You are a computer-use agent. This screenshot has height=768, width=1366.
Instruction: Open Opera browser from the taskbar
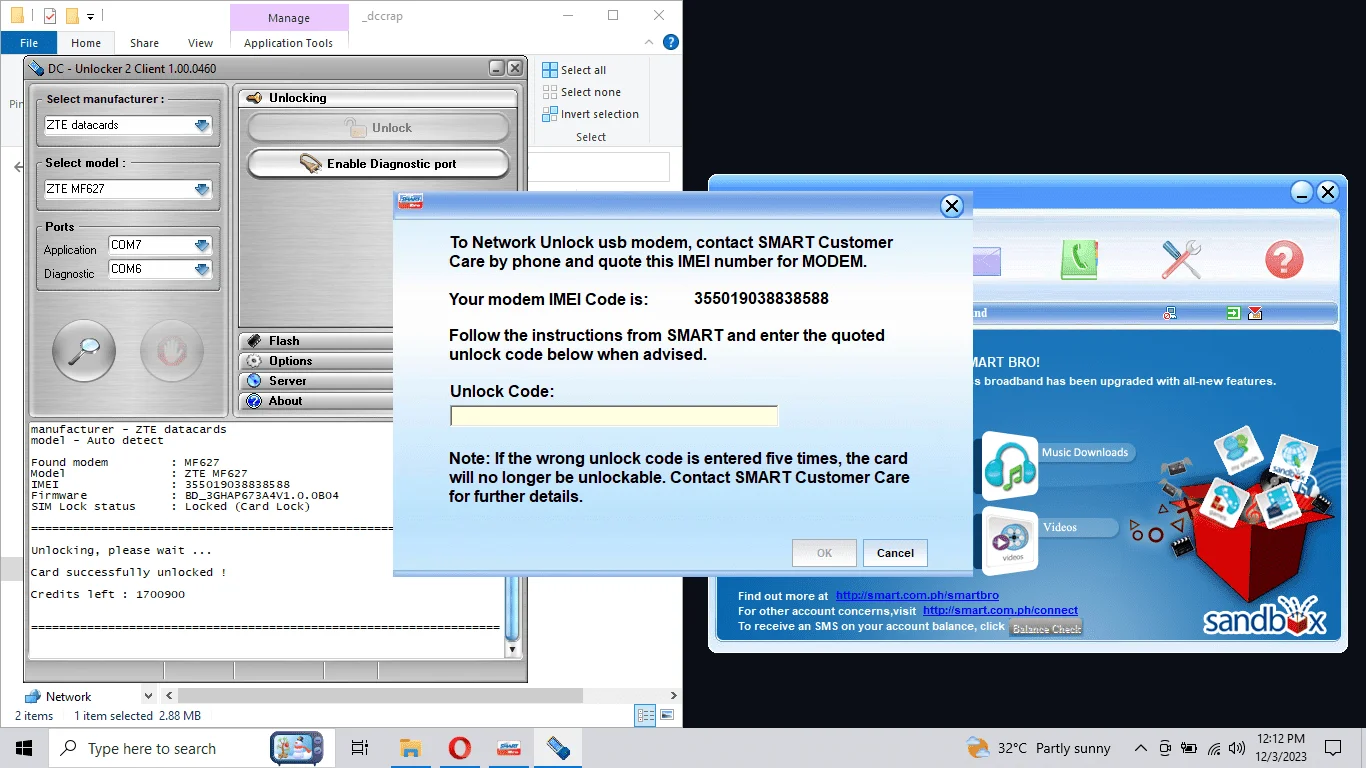click(x=460, y=748)
